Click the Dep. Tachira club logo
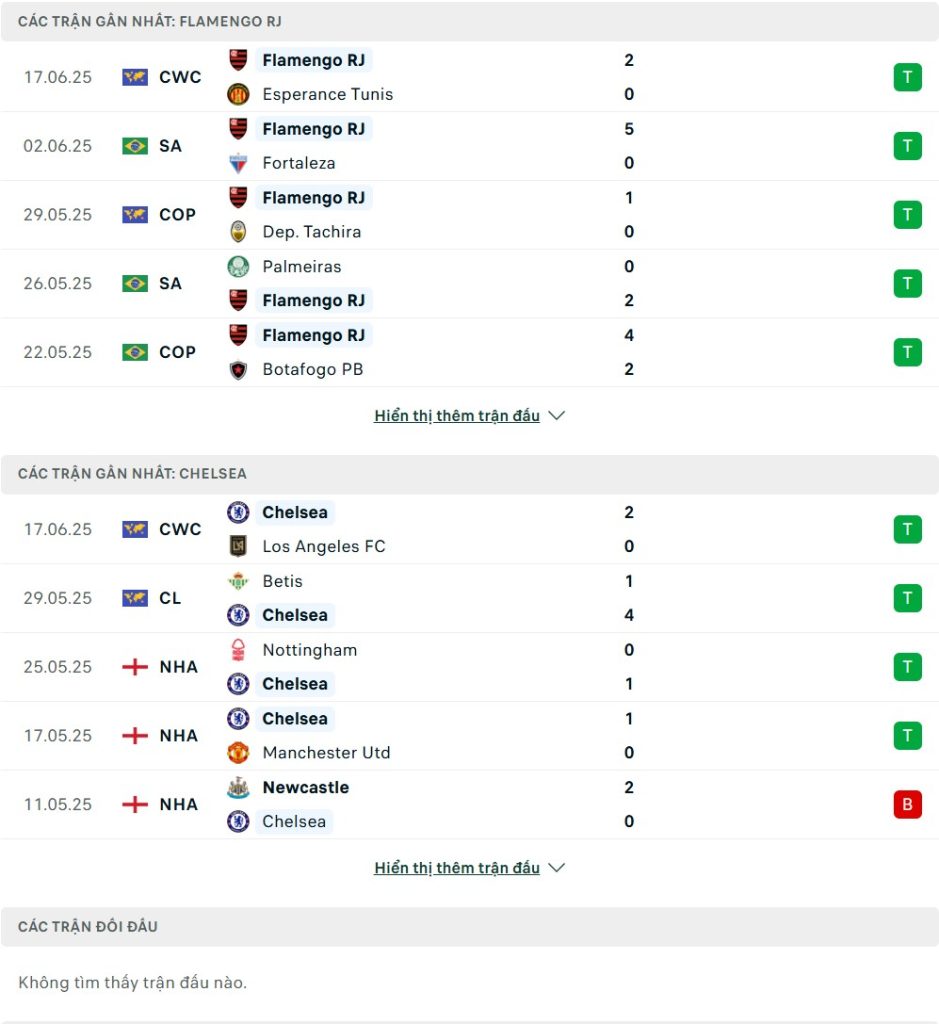The width and height of the screenshot is (939, 1024). click(x=238, y=232)
